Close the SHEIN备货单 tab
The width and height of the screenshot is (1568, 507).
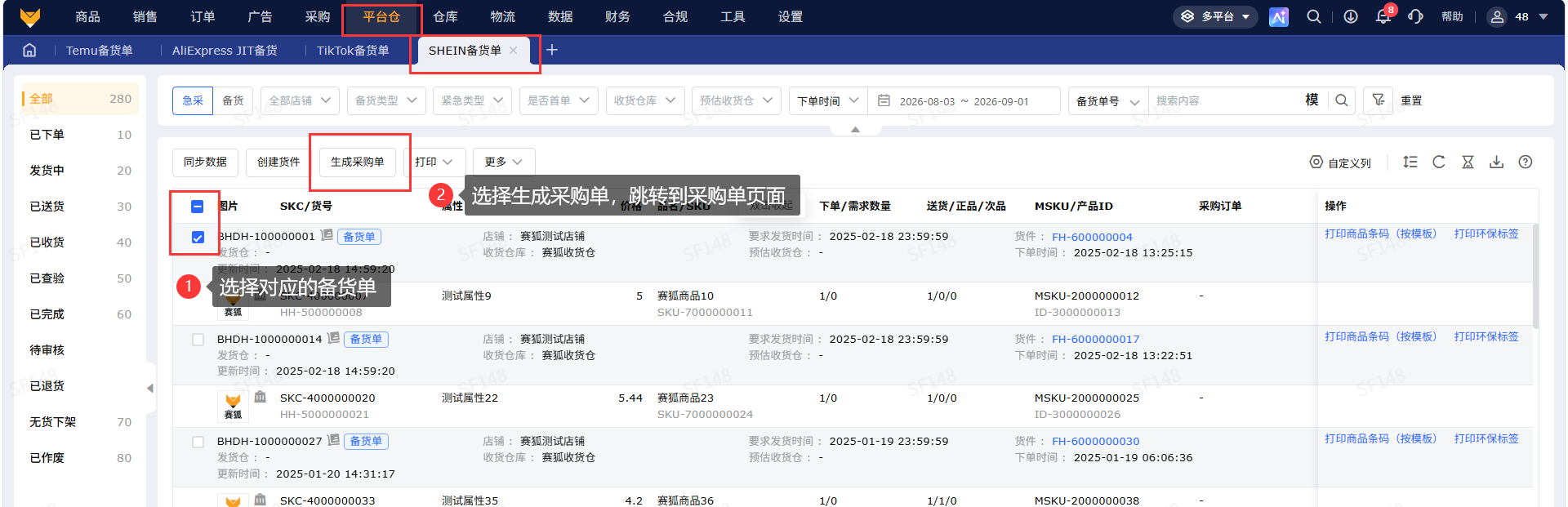[514, 51]
